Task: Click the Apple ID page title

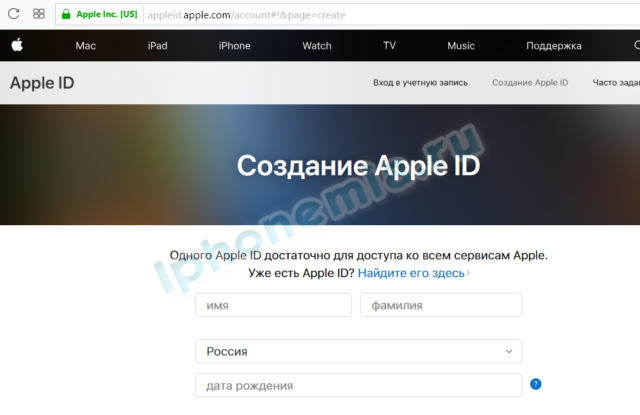Action: [42, 83]
